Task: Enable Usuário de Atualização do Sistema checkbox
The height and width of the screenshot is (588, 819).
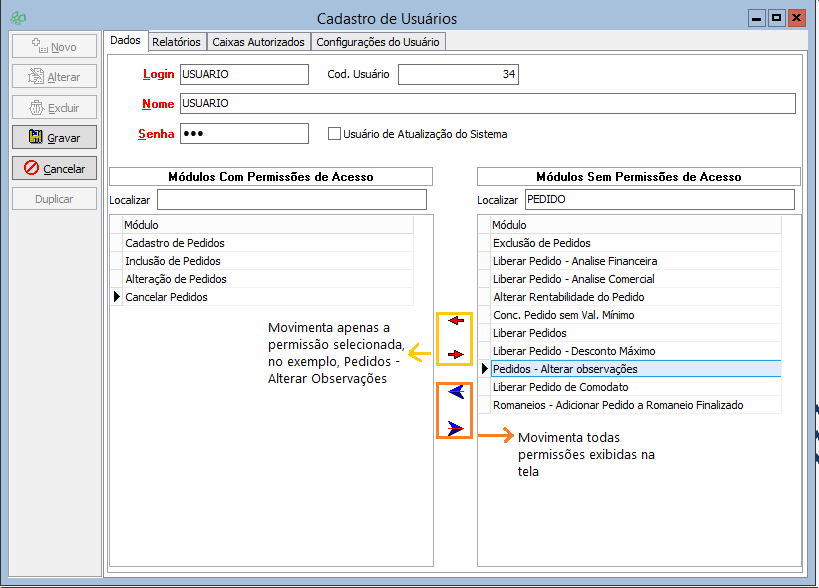Action: click(x=335, y=134)
